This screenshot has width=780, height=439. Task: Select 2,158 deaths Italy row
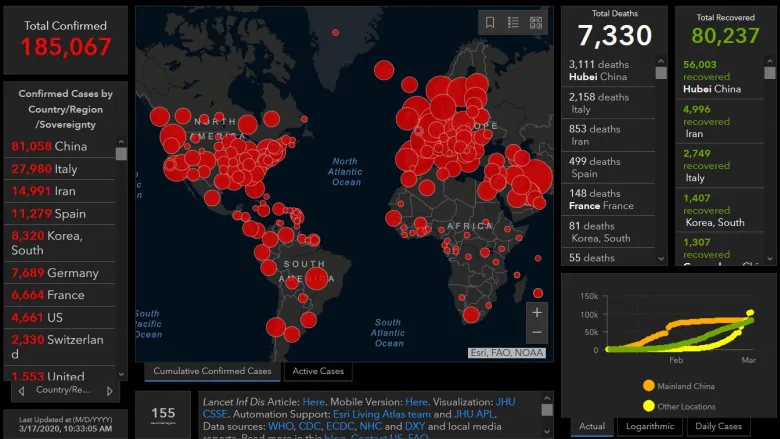(x=608, y=103)
